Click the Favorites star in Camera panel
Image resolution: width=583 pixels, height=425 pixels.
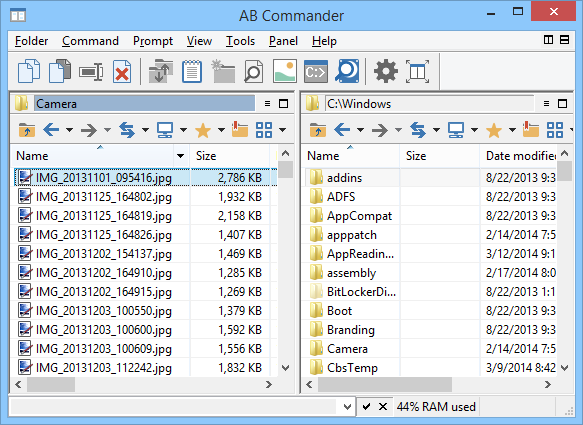[x=203, y=130]
